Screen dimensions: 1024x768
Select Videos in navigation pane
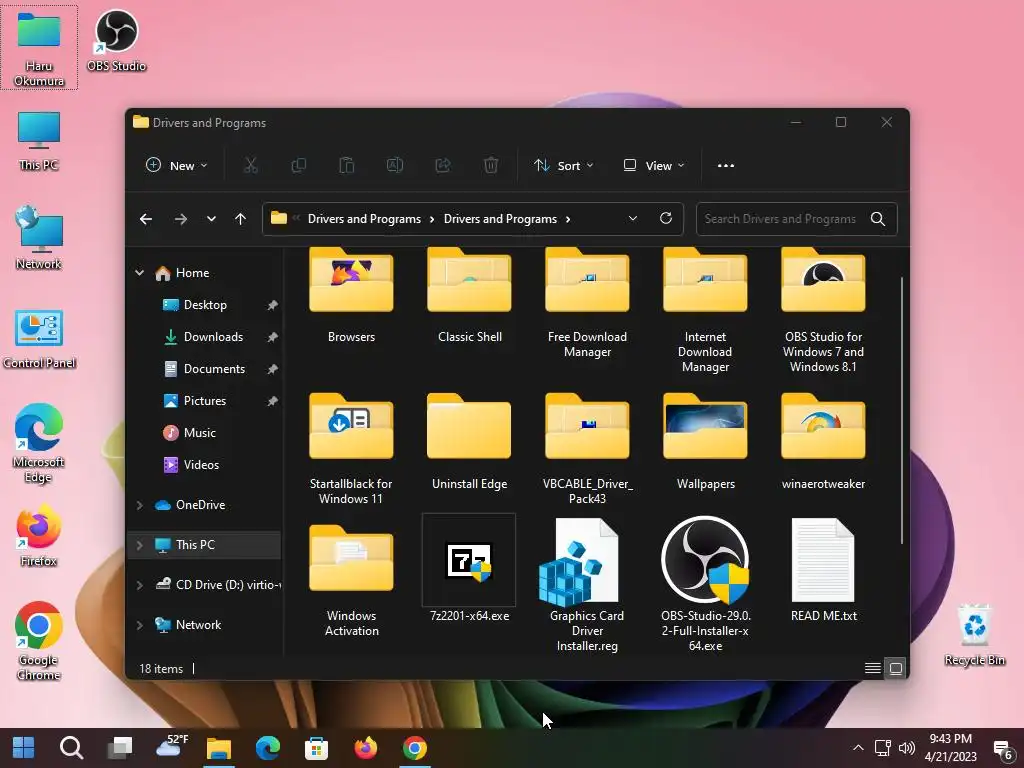pos(201,464)
